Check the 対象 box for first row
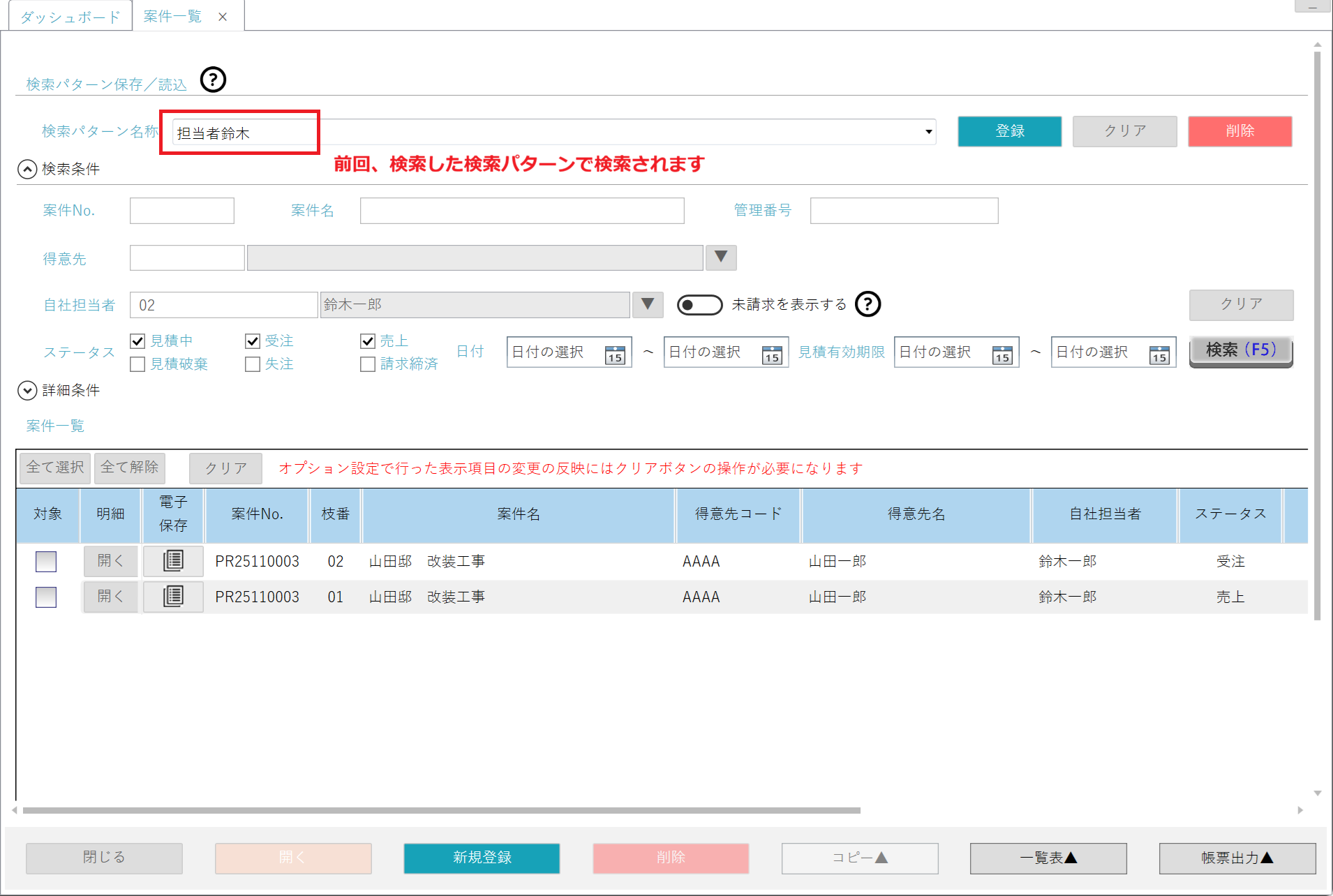1333x896 pixels. [46, 561]
